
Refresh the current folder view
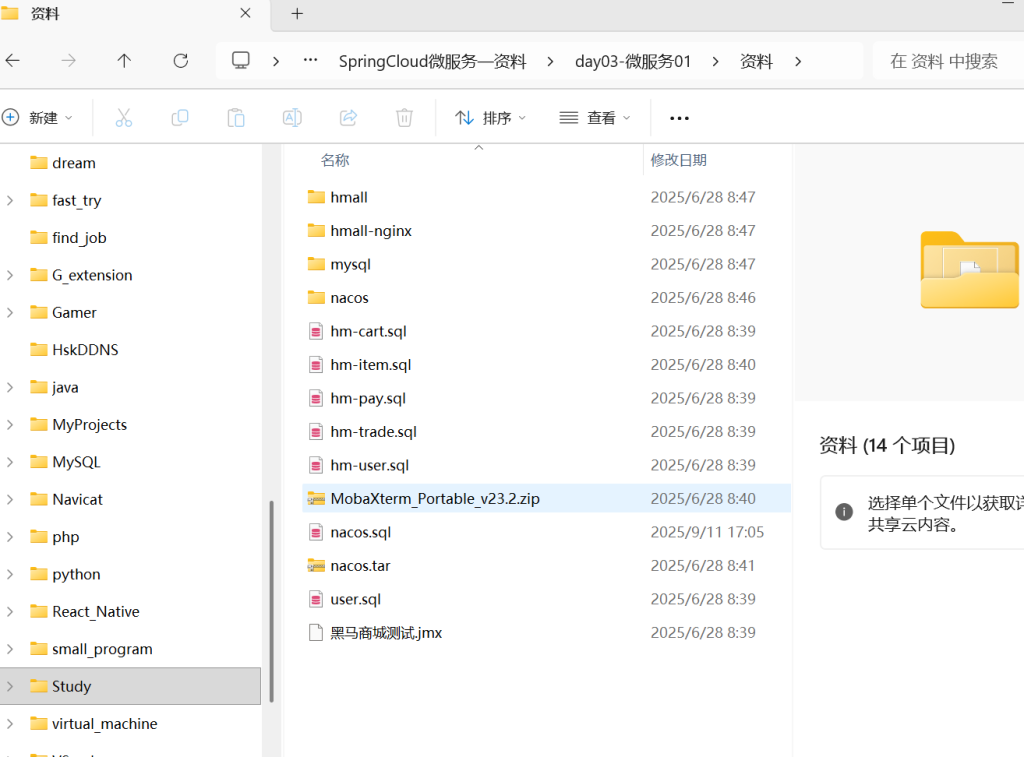tap(180, 61)
